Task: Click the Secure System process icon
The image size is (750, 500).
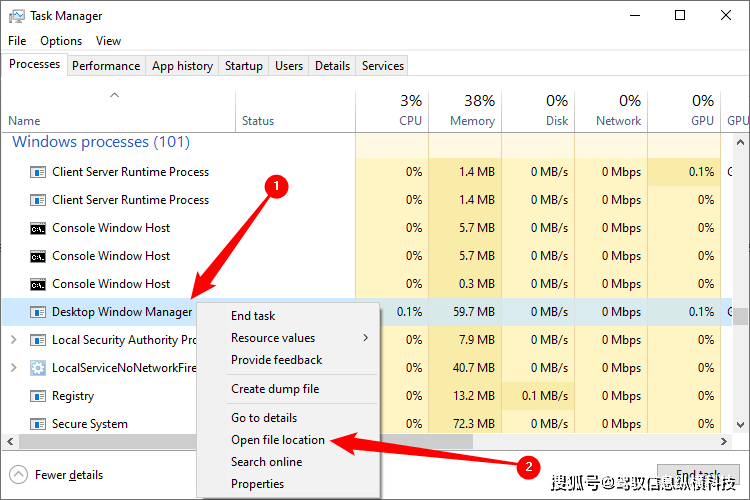Action: (38, 424)
